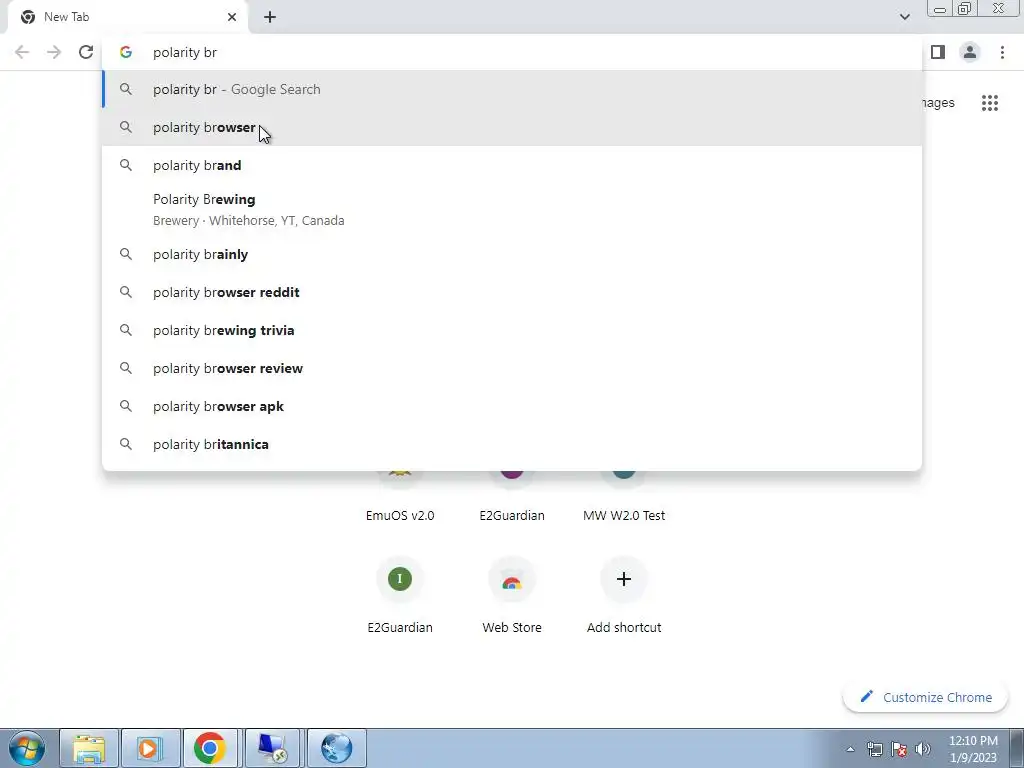Choose the 'polarity brand' suggestion
This screenshot has height=768, width=1024.
coord(512,165)
